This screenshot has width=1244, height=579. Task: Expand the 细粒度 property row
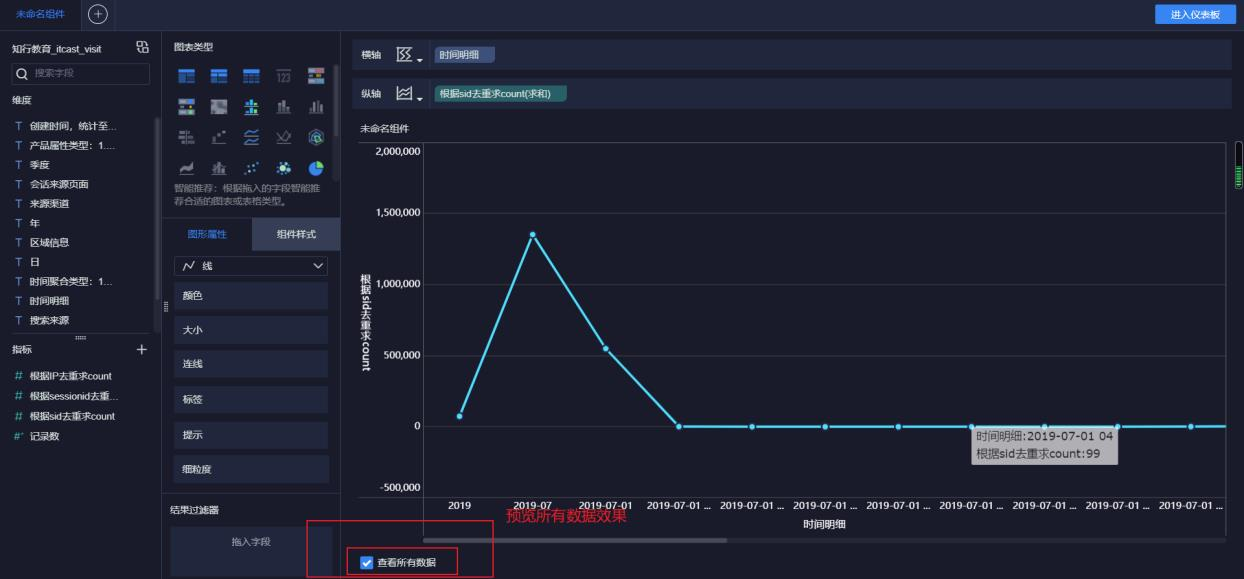[x=251, y=469]
